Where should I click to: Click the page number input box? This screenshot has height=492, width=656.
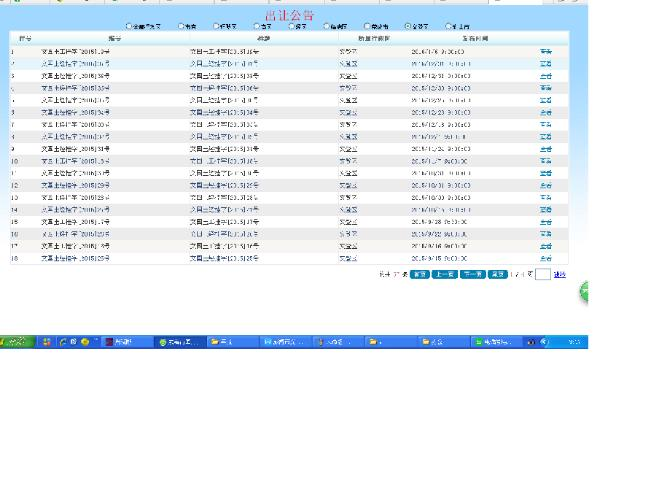pos(542,274)
